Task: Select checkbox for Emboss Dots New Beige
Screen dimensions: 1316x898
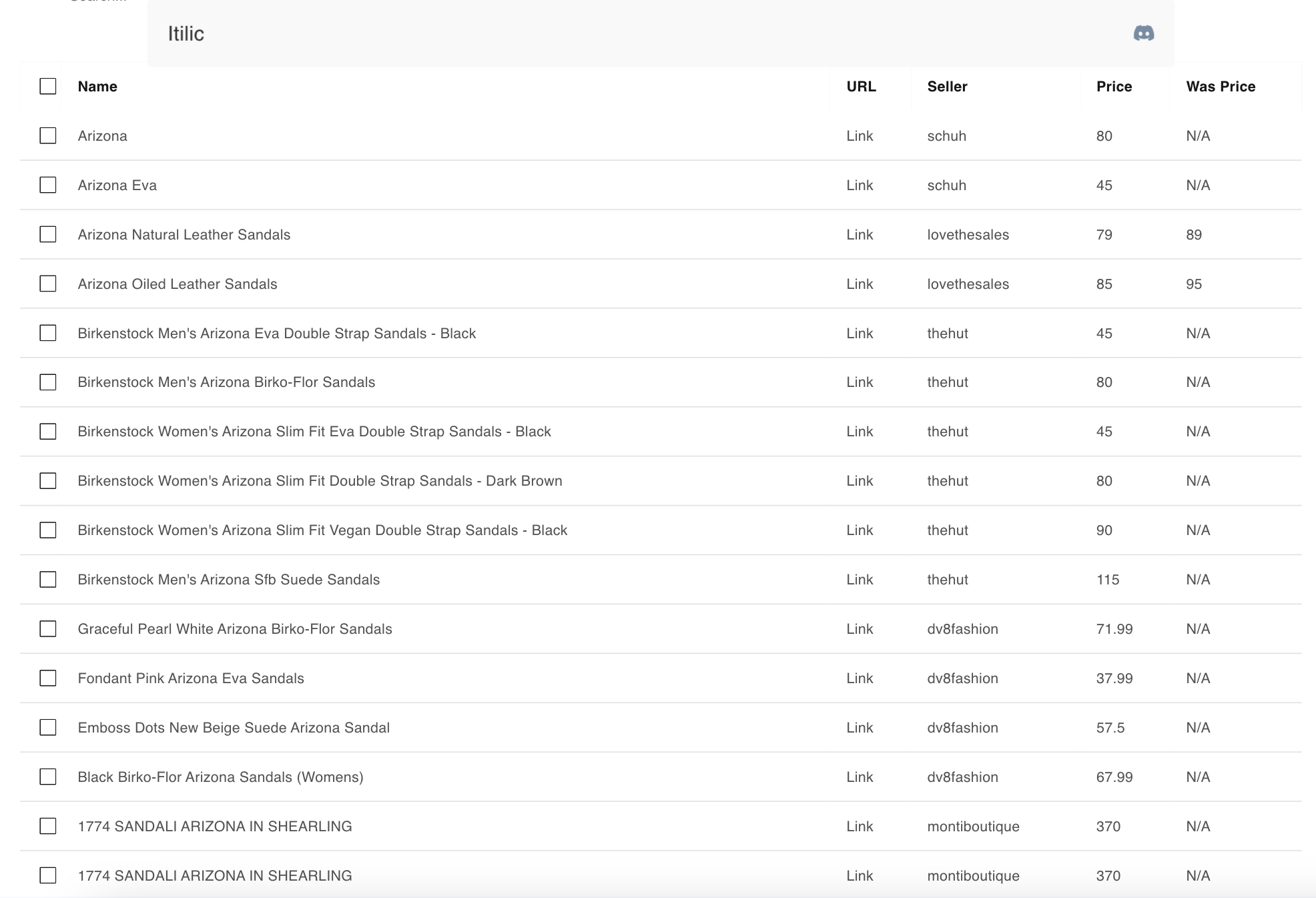Action: click(x=48, y=728)
